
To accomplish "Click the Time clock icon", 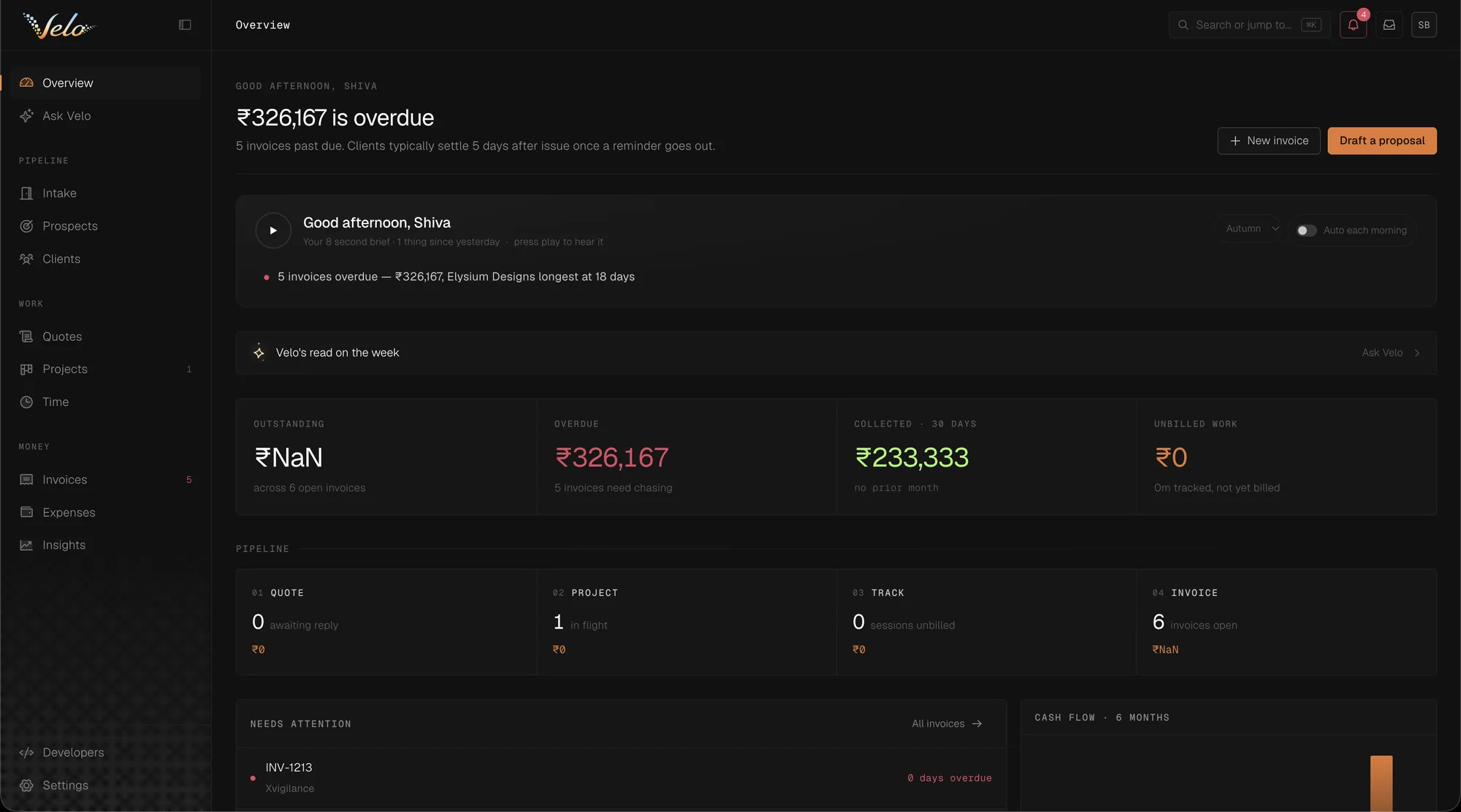I will tap(26, 402).
